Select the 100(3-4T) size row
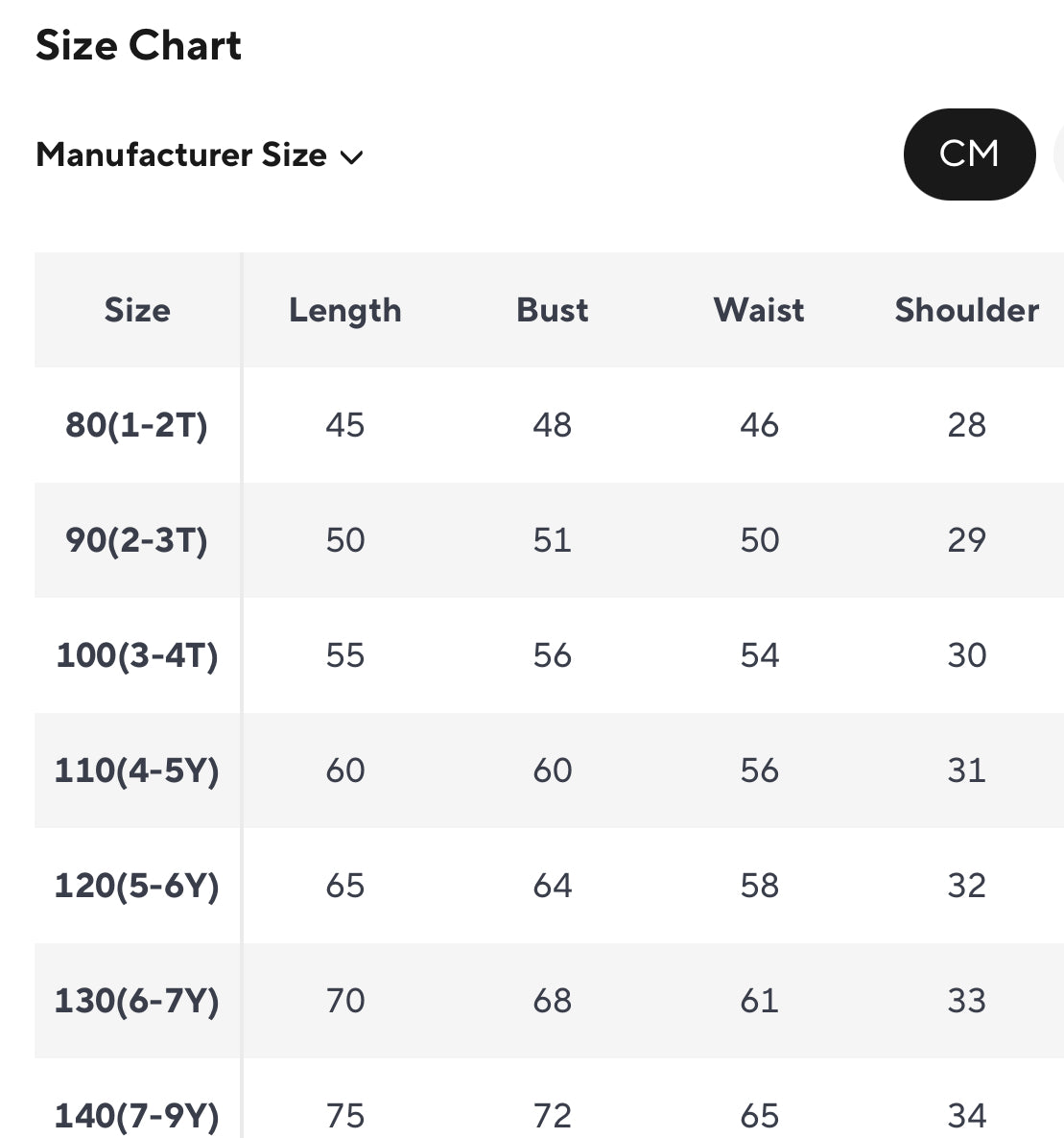This screenshot has width=1064, height=1138. point(137,654)
